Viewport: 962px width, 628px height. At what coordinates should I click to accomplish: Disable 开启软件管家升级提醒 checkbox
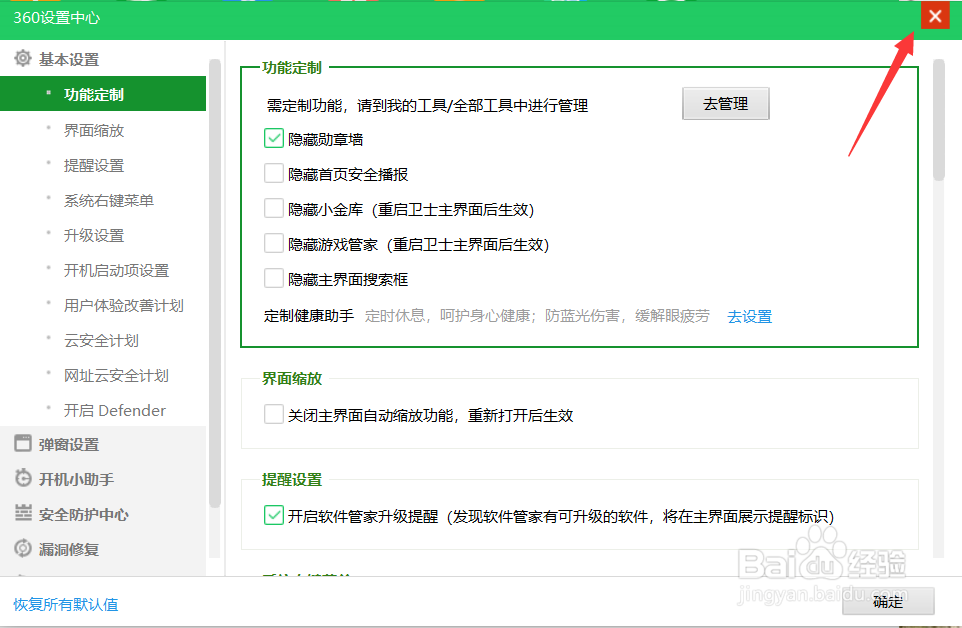pos(274,515)
